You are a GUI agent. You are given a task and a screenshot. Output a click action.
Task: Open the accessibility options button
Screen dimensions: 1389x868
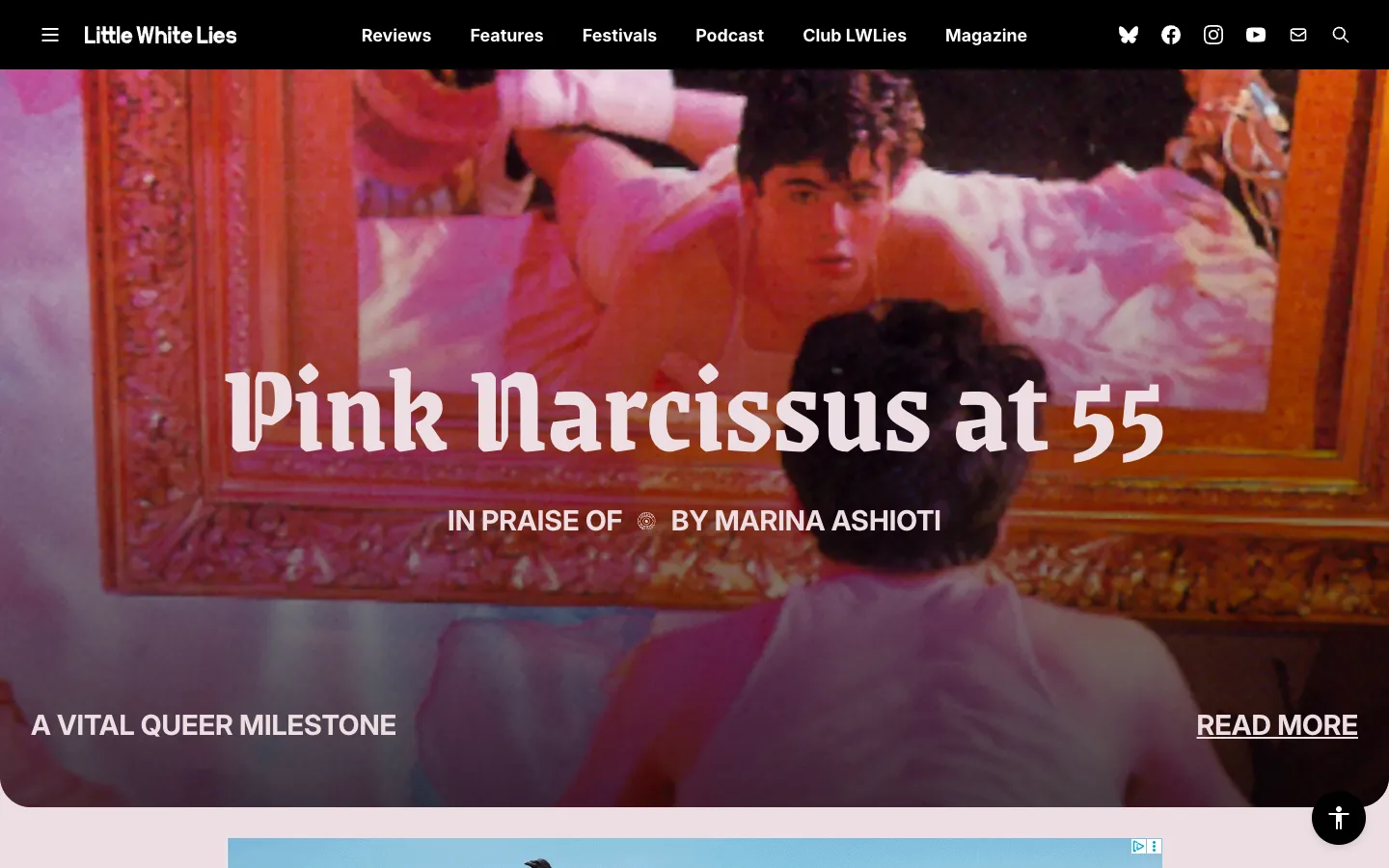coord(1339,818)
